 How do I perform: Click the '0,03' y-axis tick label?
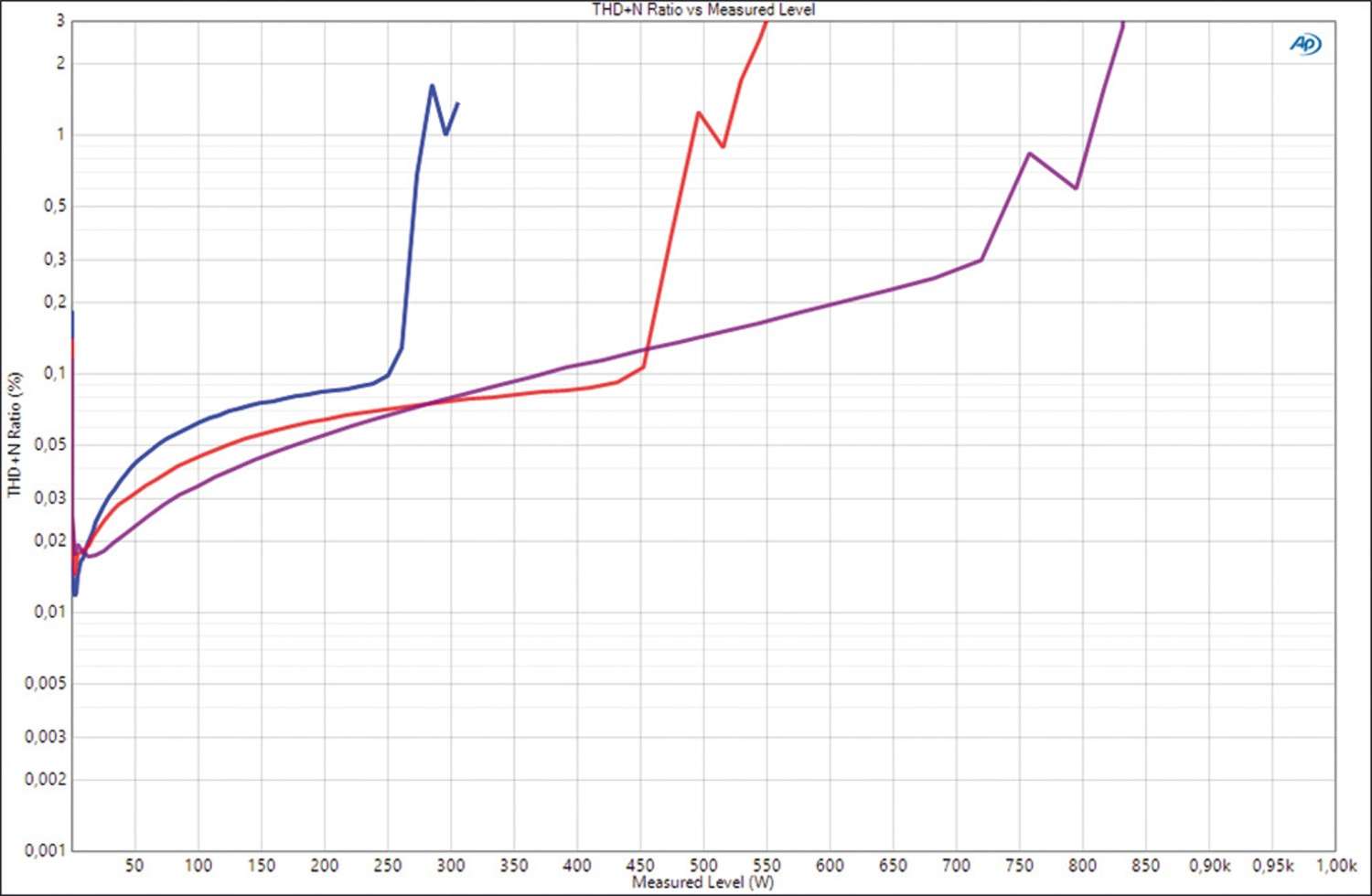click(x=50, y=497)
